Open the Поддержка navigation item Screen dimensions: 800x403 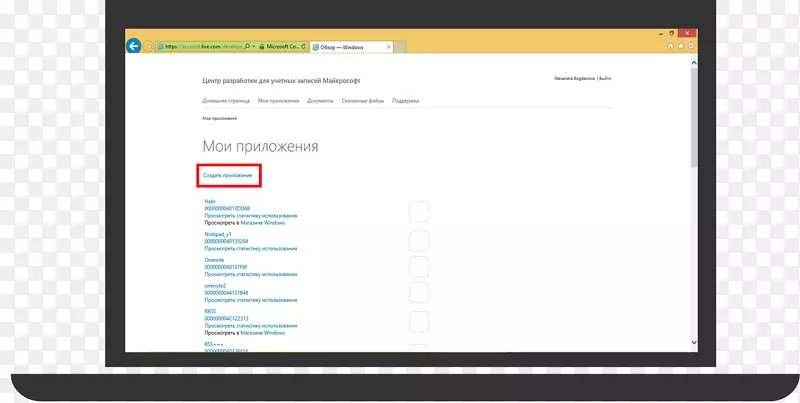click(405, 101)
